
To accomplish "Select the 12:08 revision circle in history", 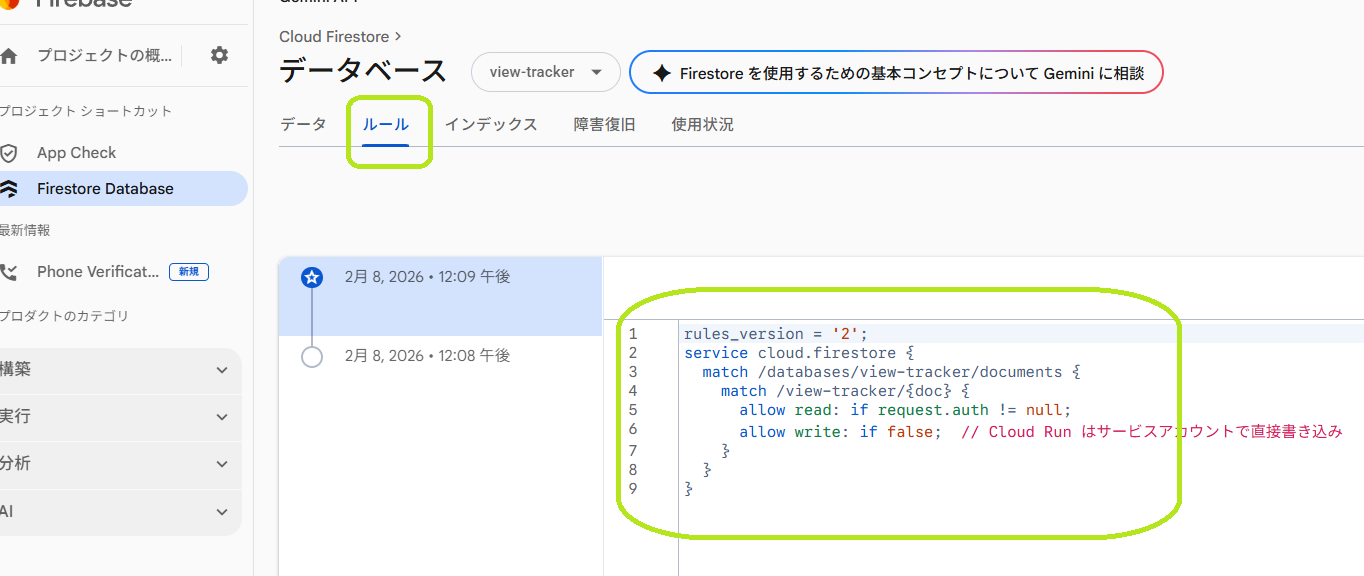I will coord(312,356).
